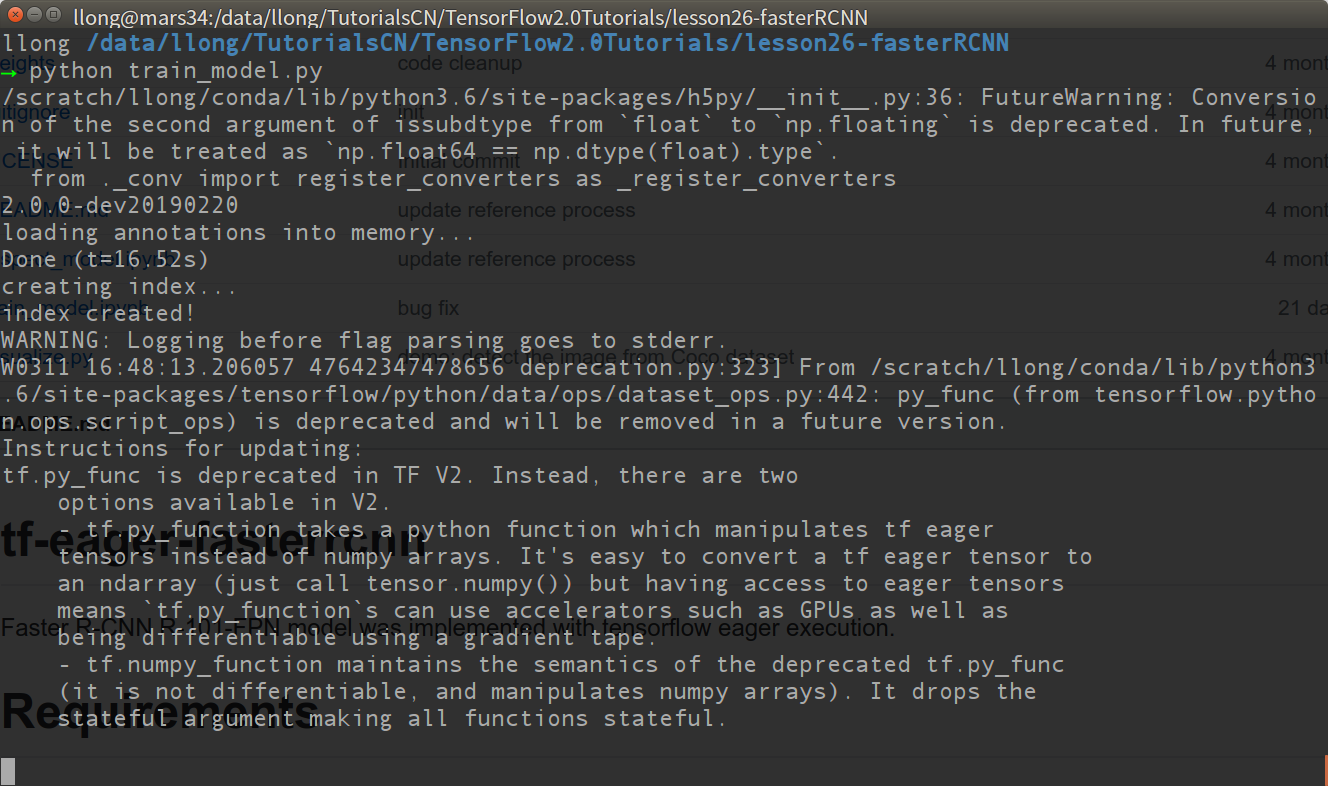The width and height of the screenshot is (1328, 786).
Task: Maximize the terminal window
Action: (x=53, y=15)
